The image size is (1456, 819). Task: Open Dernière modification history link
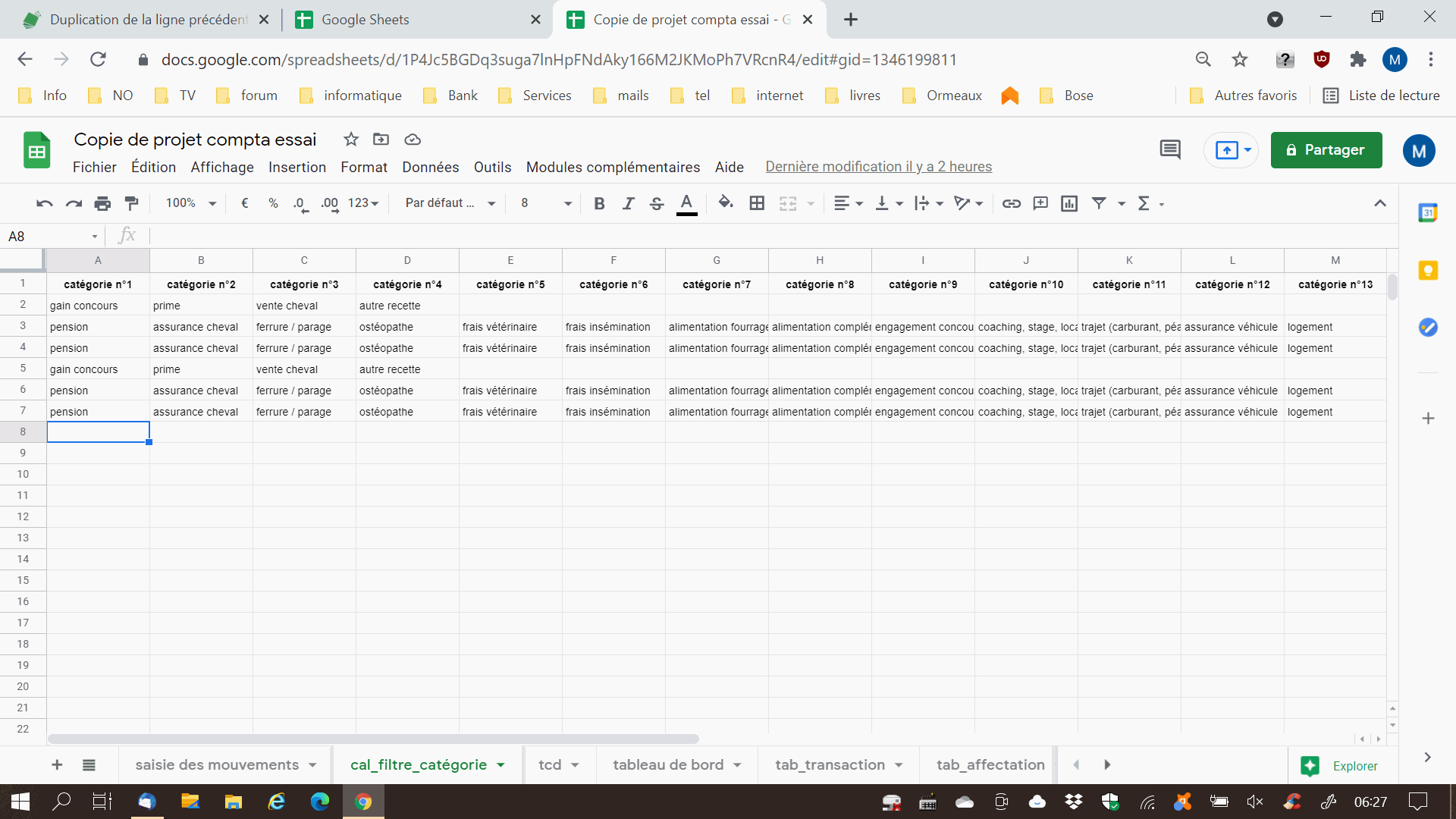(878, 167)
